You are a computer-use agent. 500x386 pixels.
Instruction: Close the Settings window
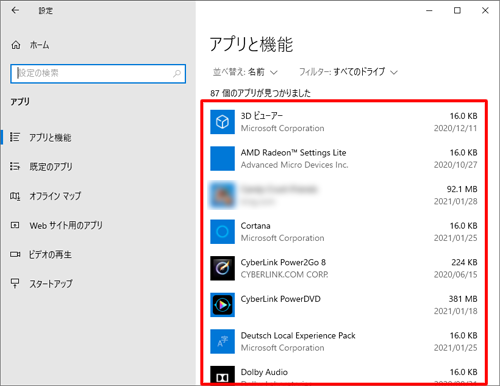click(485, 11)
